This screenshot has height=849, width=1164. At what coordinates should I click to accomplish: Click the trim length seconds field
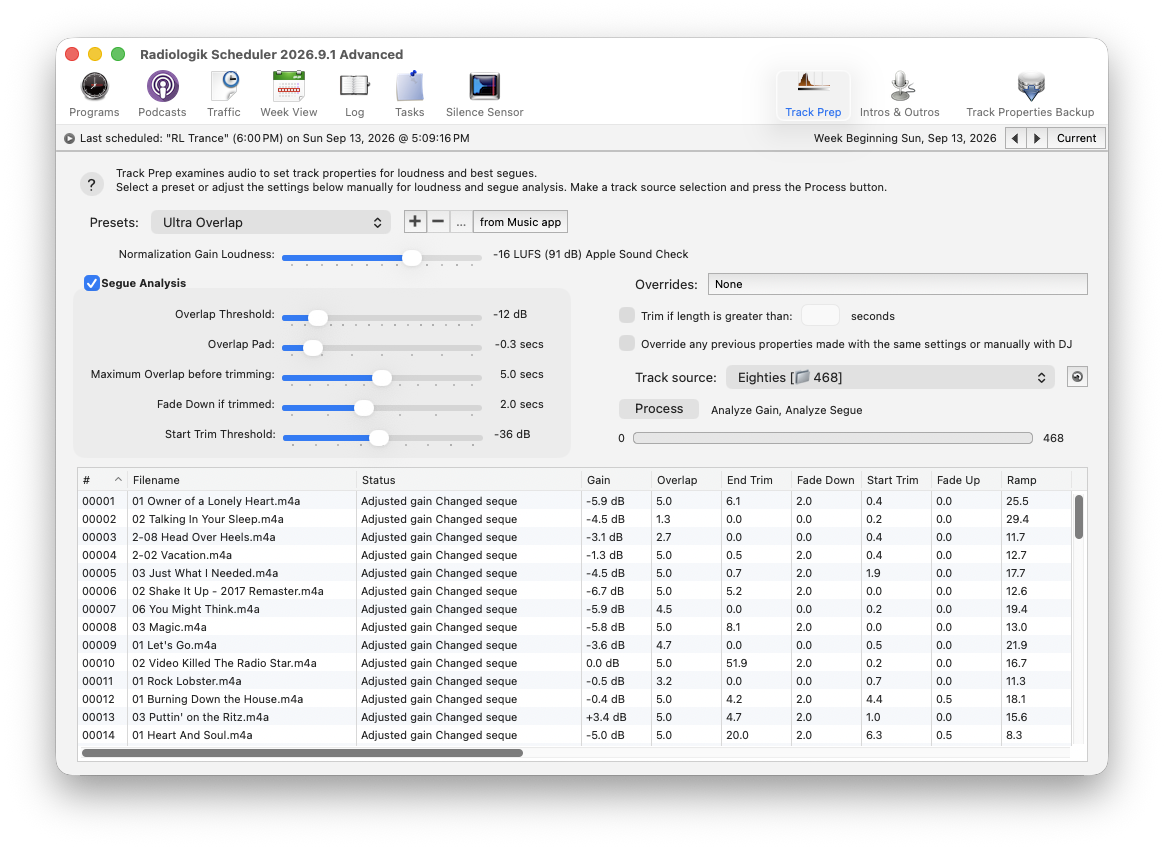tap(820, 315)
